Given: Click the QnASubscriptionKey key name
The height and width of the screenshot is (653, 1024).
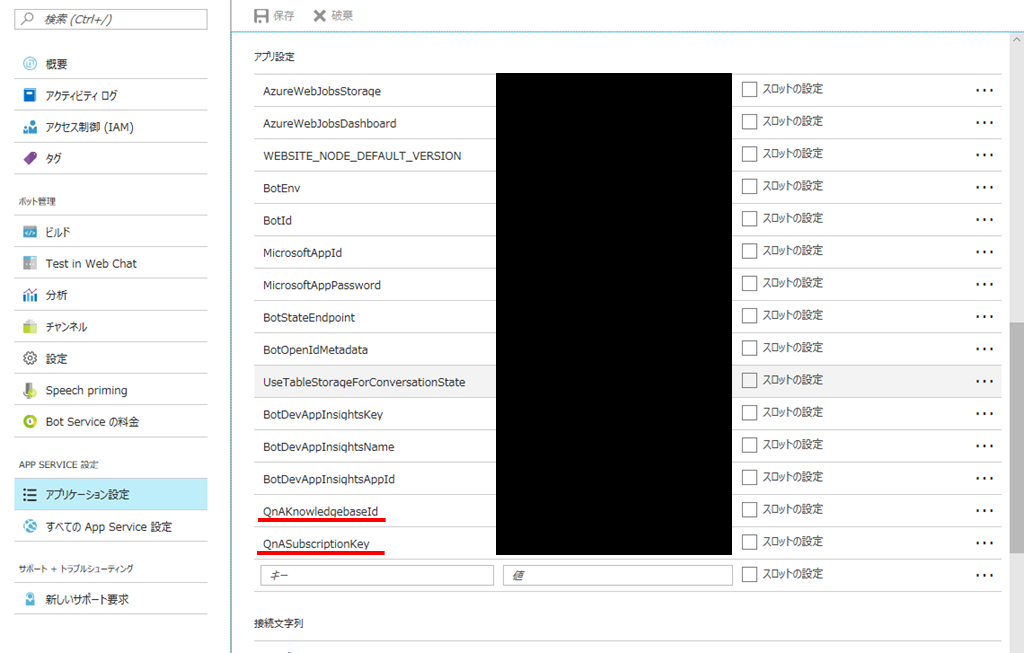Looking at the screenshot, I should pyautogui.click(x=316, y=543).
